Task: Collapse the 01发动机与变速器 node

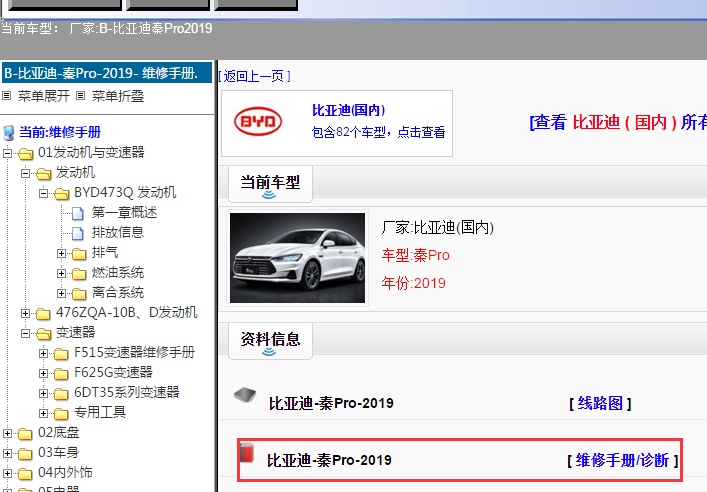Action: click(x=8, y=153)
